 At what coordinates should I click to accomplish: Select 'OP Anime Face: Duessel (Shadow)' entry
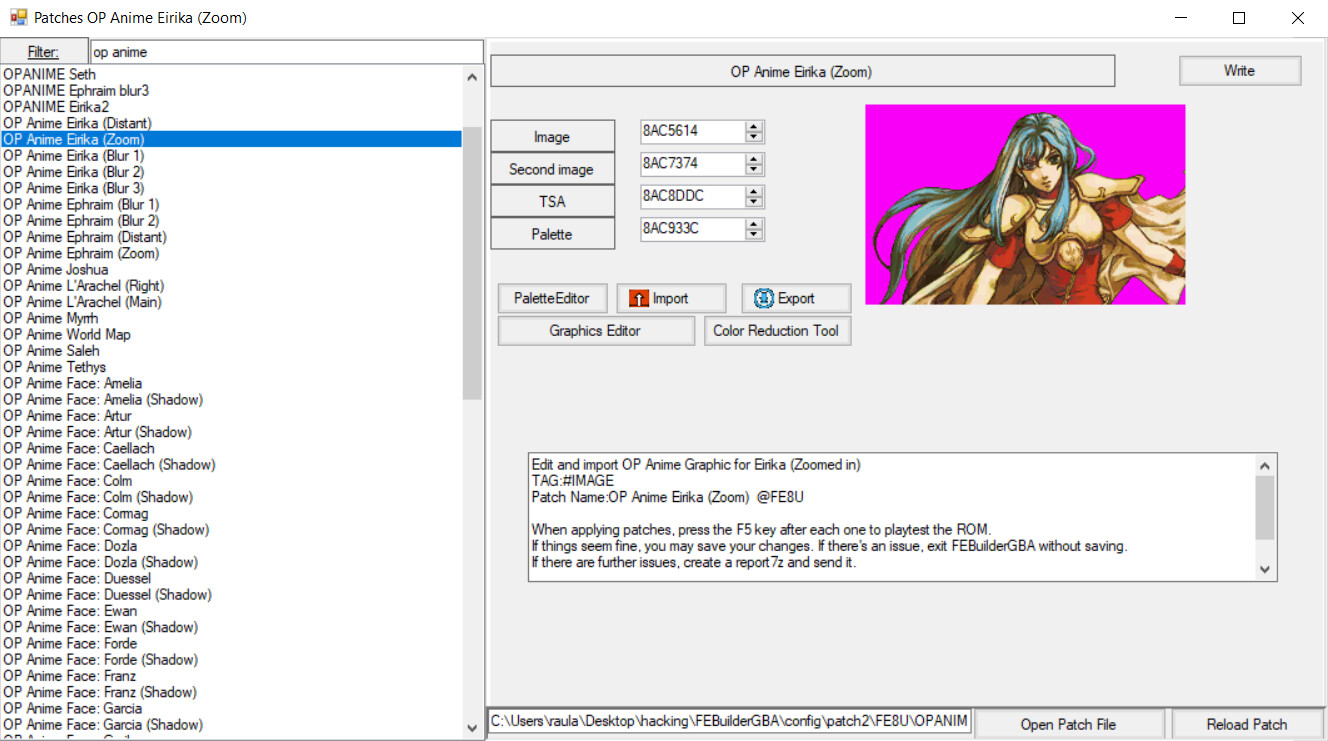(x=232, y=595)
